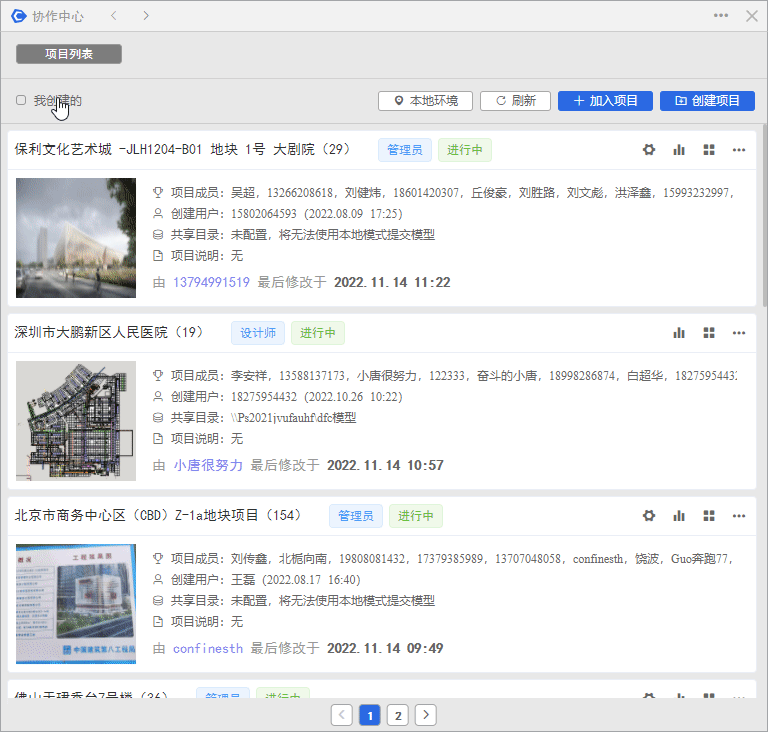Navigate back with the left arrow in title bar

(113, 16)
